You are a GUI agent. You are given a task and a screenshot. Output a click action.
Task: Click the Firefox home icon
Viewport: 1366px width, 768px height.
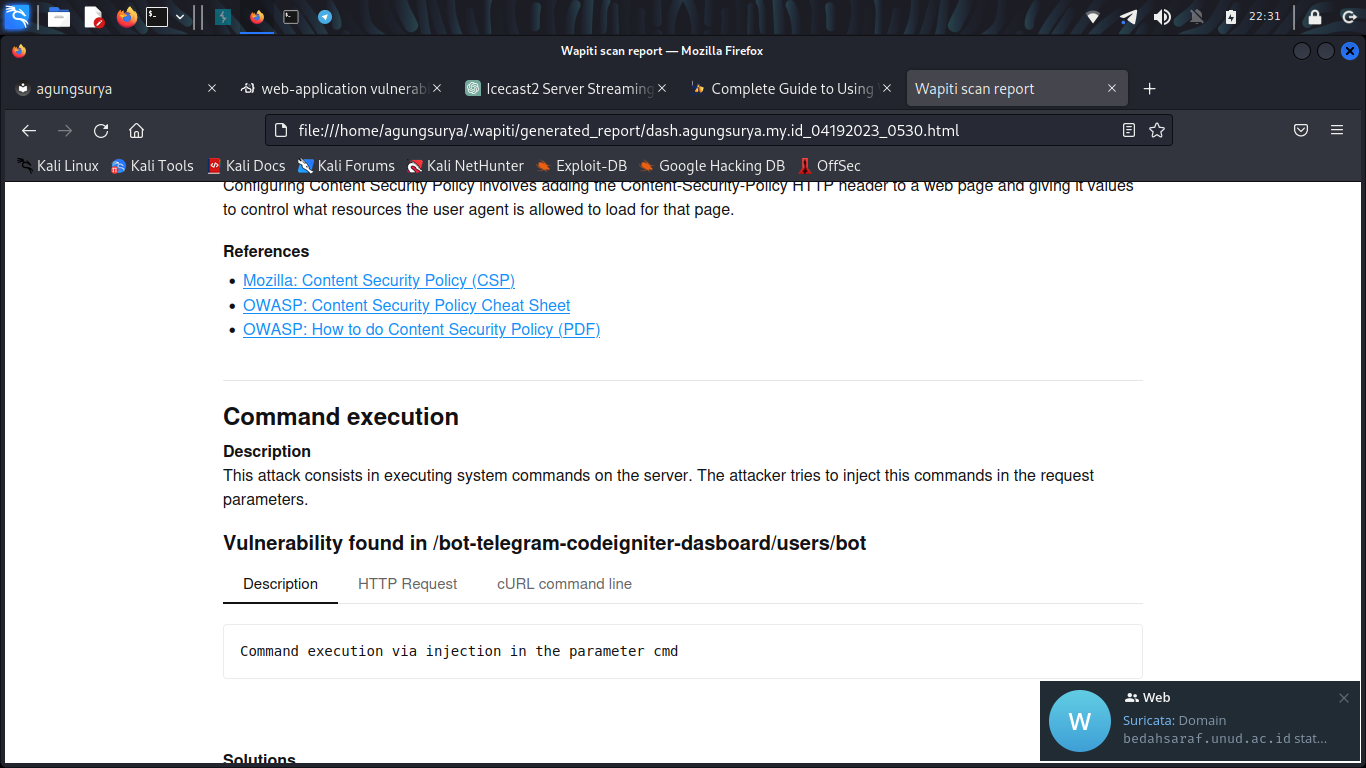click(x=137, y=131)
